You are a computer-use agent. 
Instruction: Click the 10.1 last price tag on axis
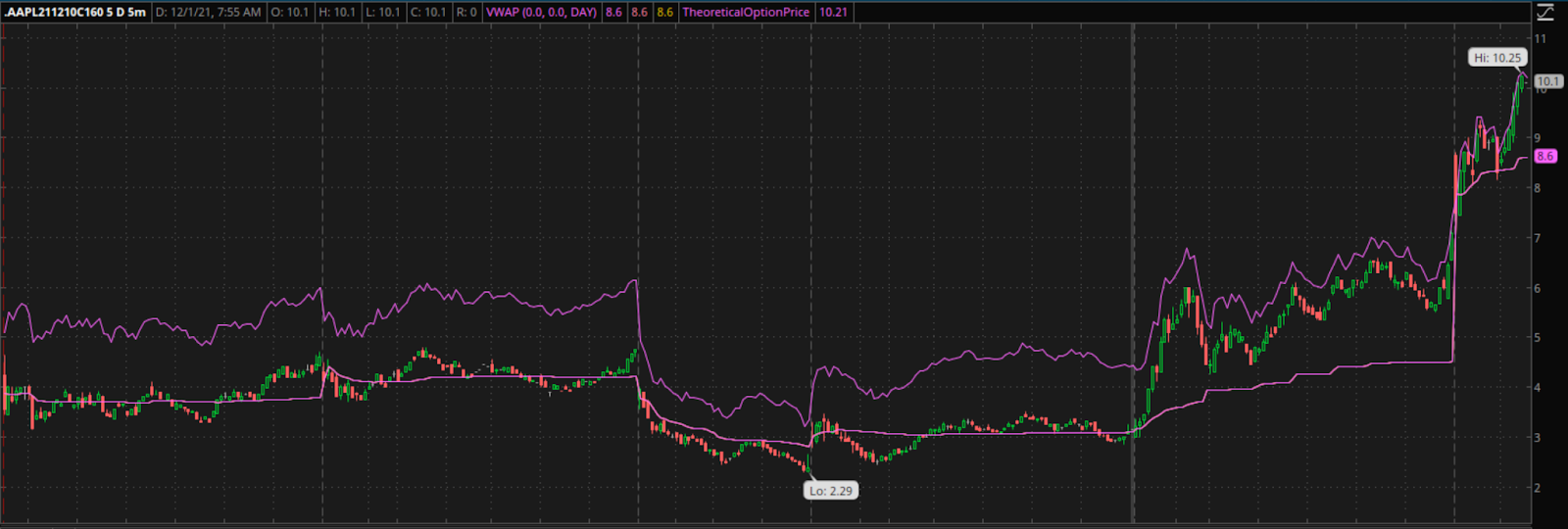(x=1548, y=81)
